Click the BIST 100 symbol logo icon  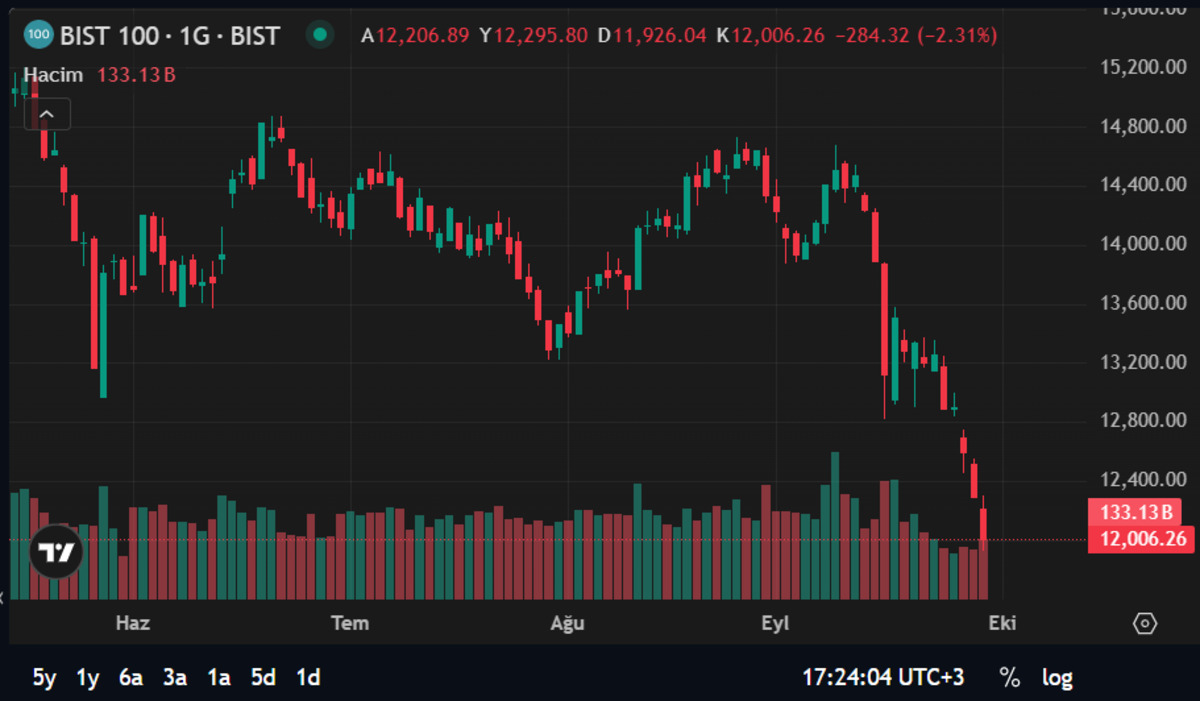pyautogui.click(x=38, y=36)
